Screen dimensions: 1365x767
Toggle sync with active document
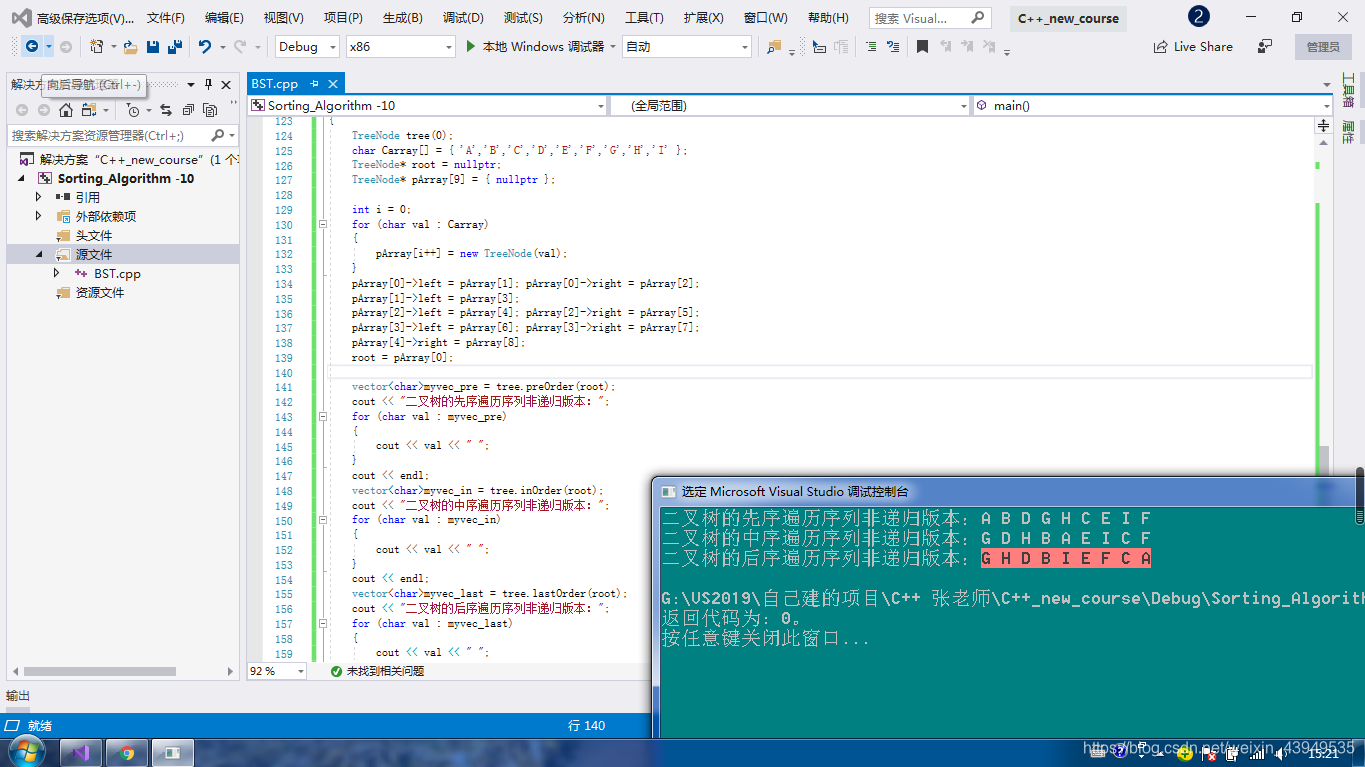click(x=165, y=110)
